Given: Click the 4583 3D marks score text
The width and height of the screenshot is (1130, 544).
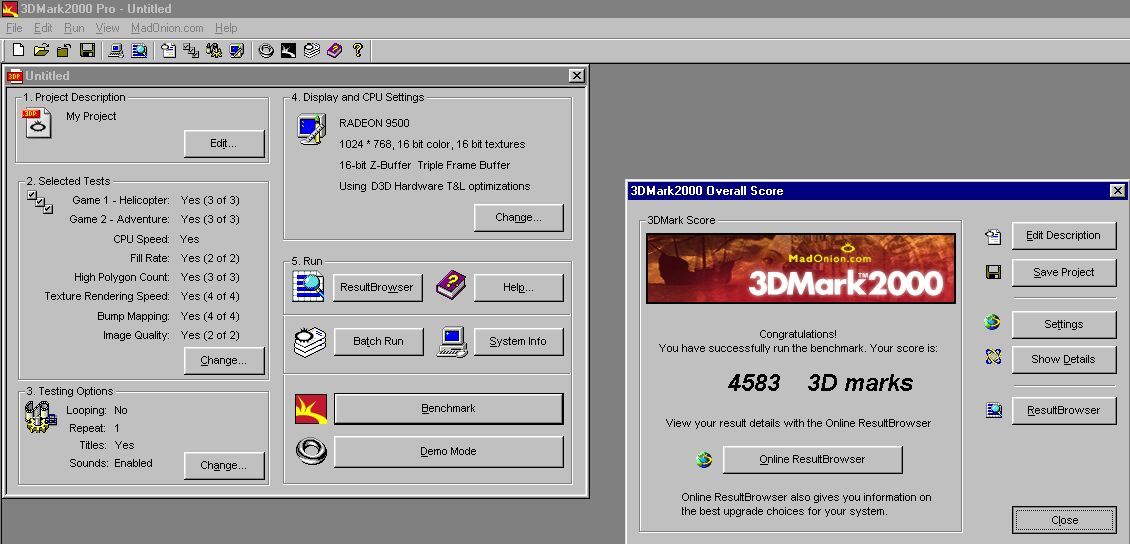Looking at the screenshot, I should [x=820, y=383].
